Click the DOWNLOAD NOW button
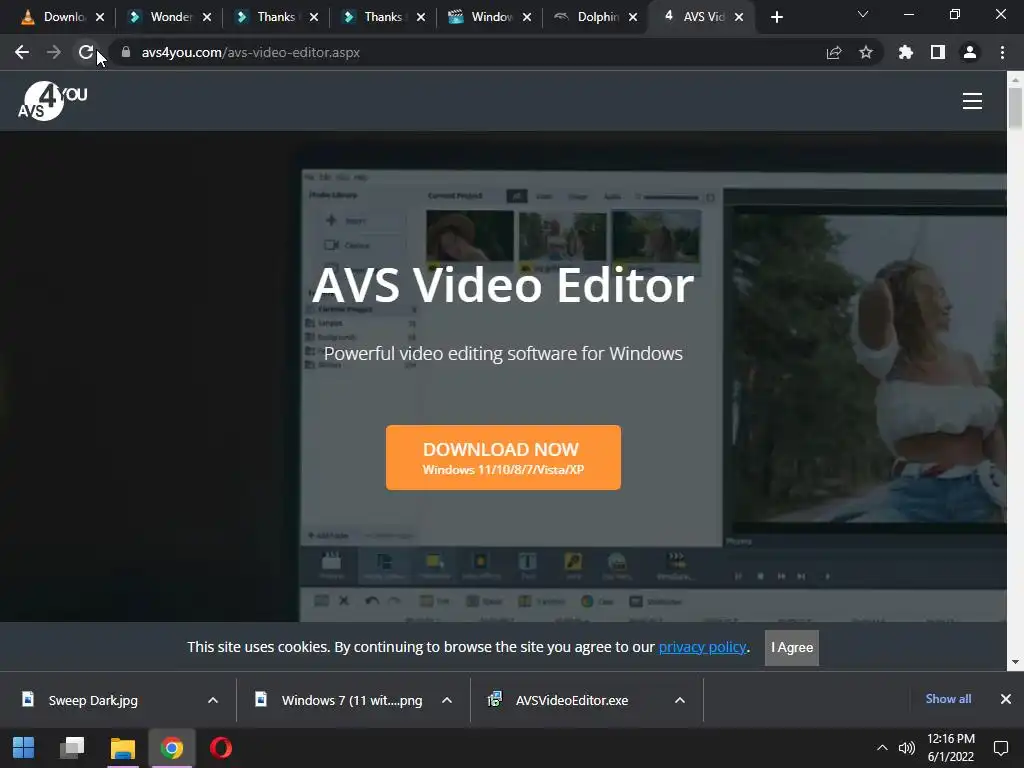This screenshot has height=768, width=1024. (503, 457)
